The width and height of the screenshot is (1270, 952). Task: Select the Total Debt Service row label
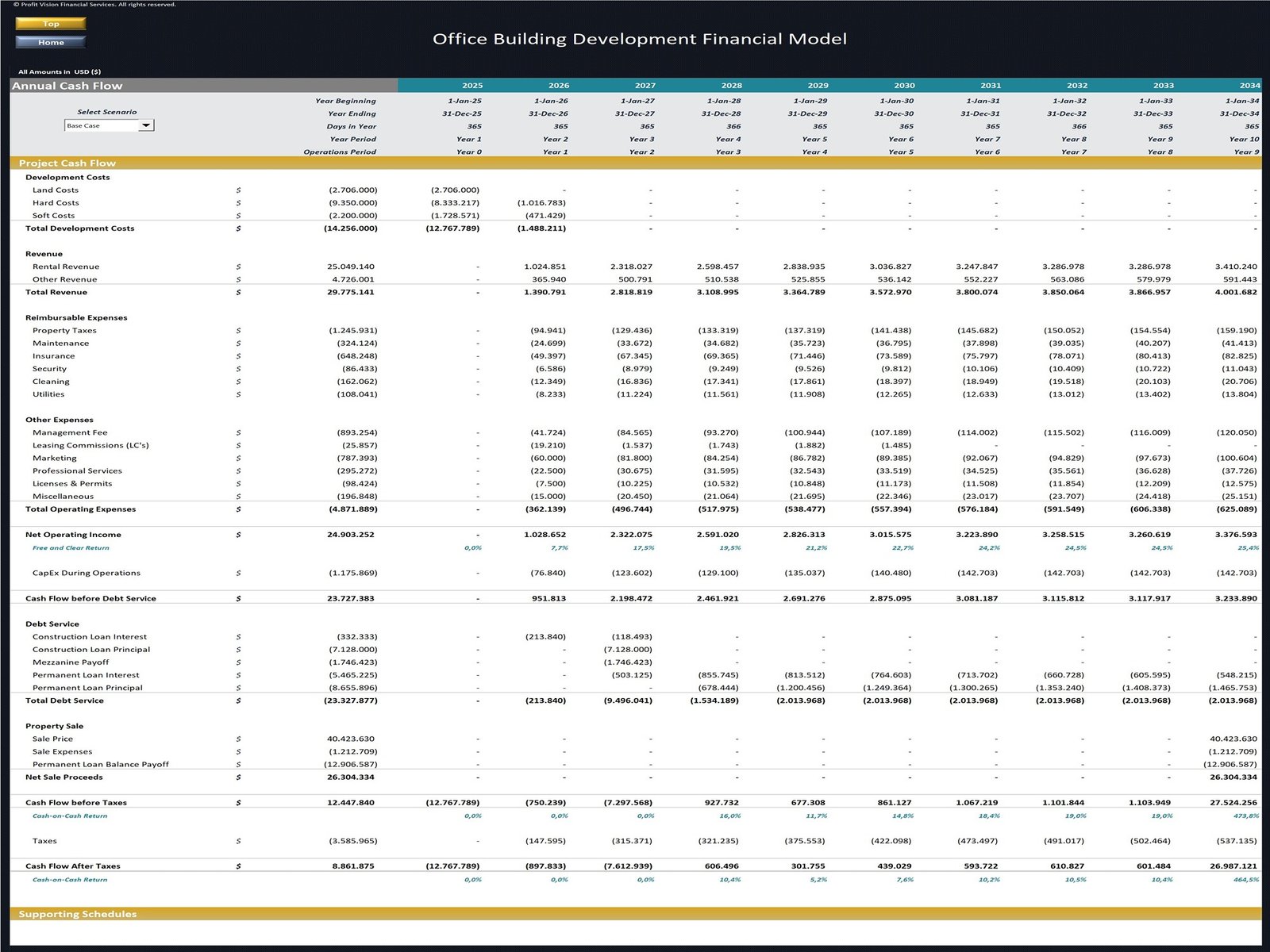tap(64, 701)
